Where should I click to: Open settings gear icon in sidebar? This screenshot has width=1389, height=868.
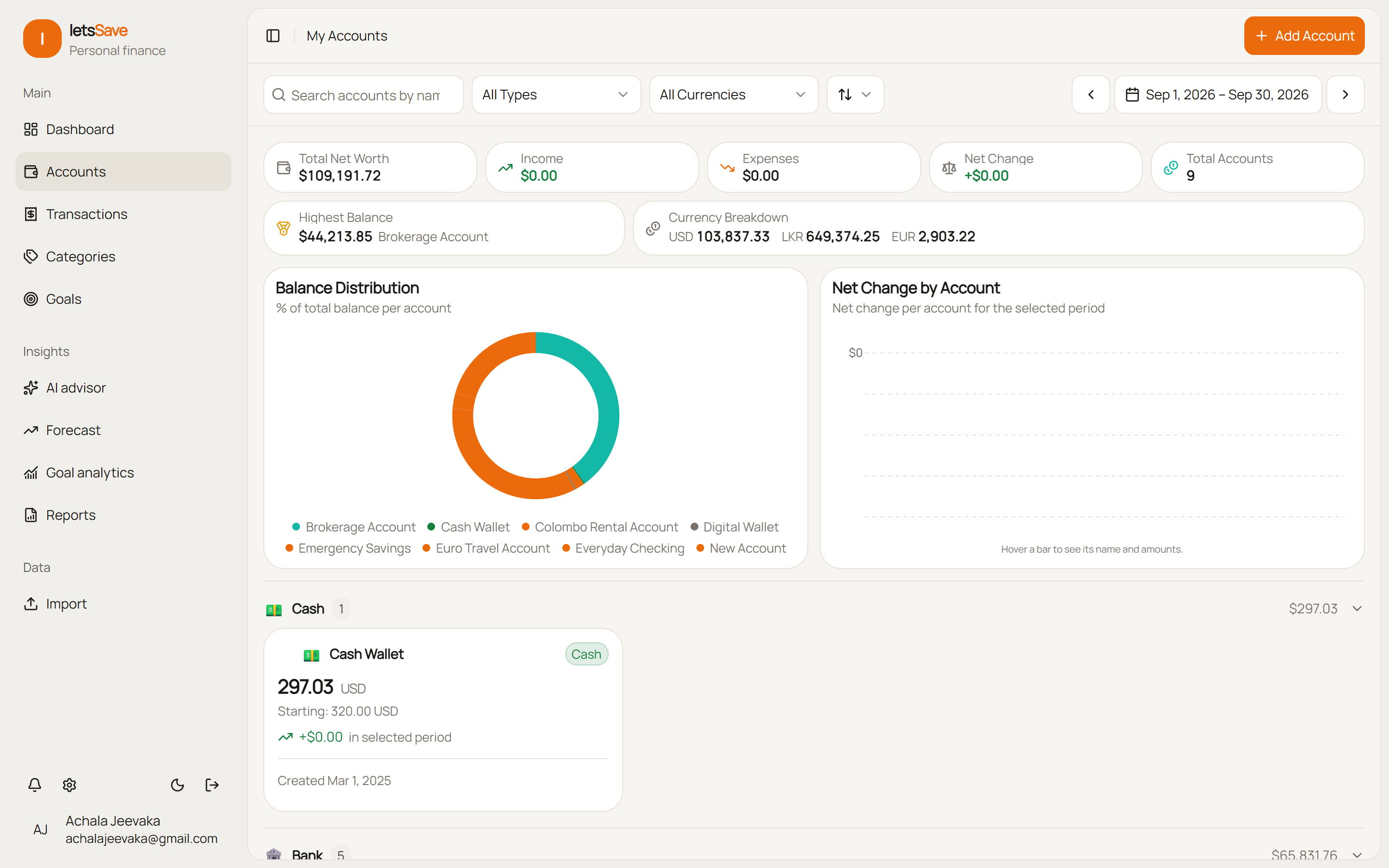coord(69,785)
